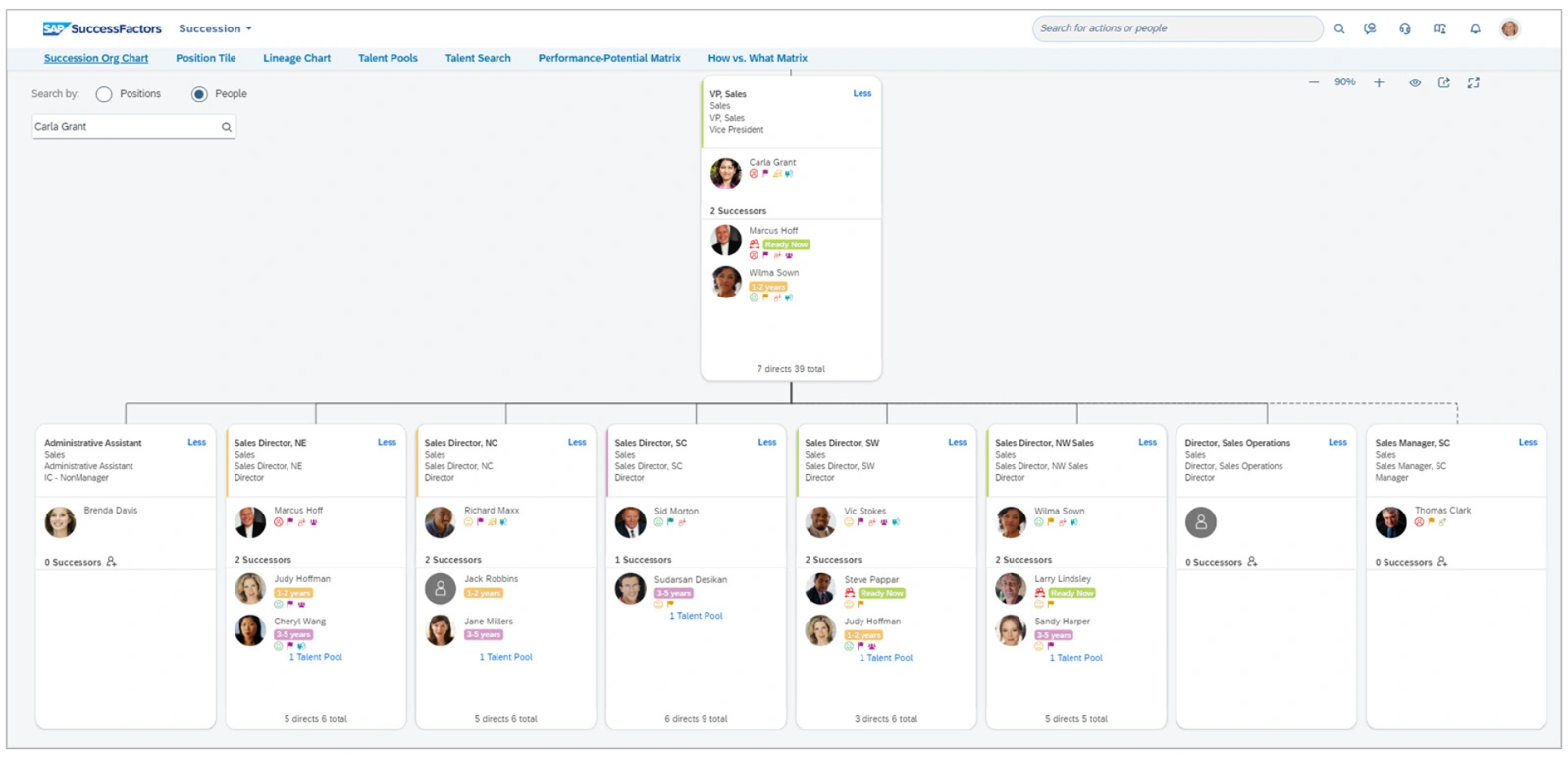The image size is (1568, 757).
Task: Open the chat assistant icon in header
Action: pyautogui.click(x=1370, y=28)
